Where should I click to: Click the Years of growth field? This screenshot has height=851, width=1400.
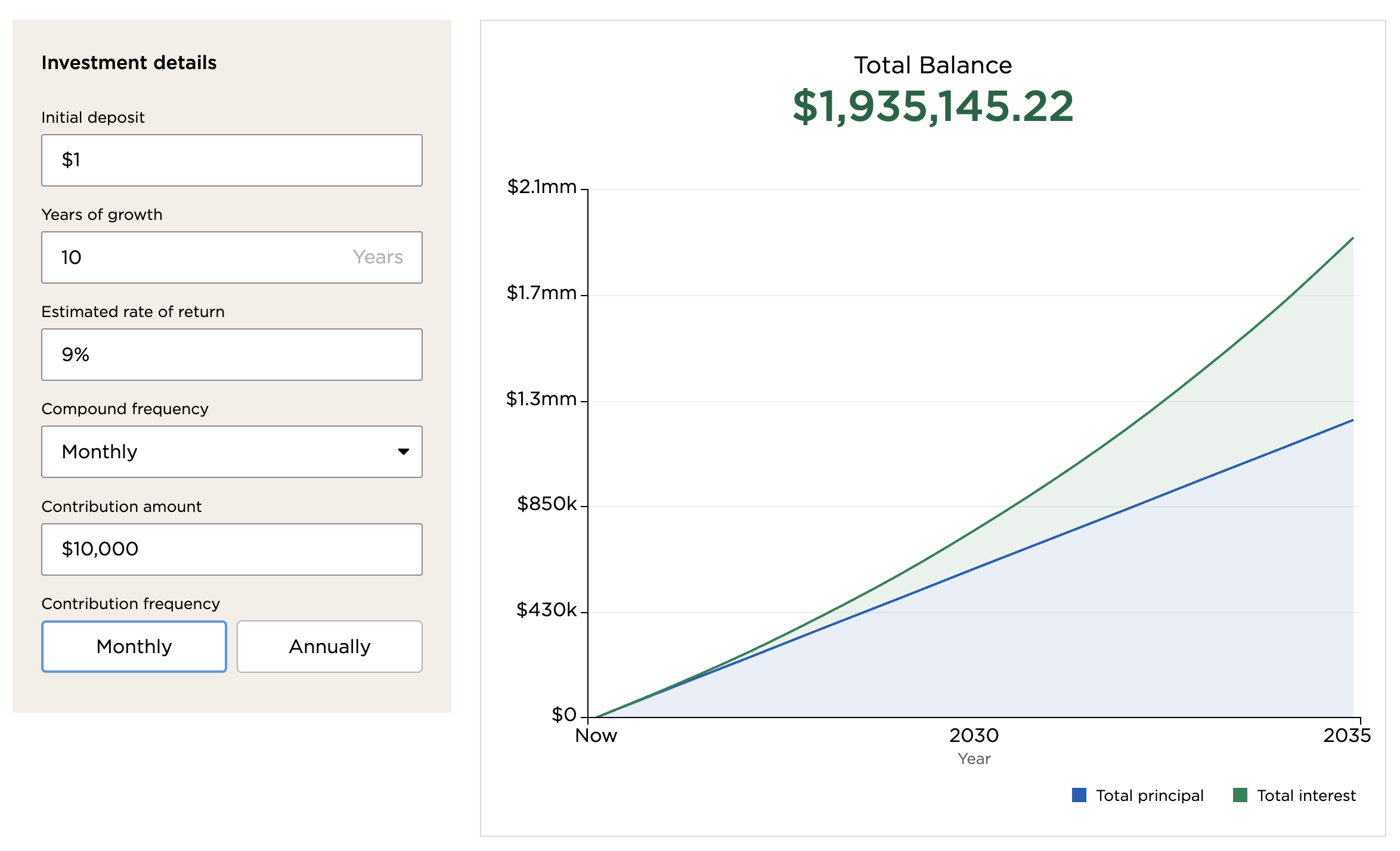(231, 257)
